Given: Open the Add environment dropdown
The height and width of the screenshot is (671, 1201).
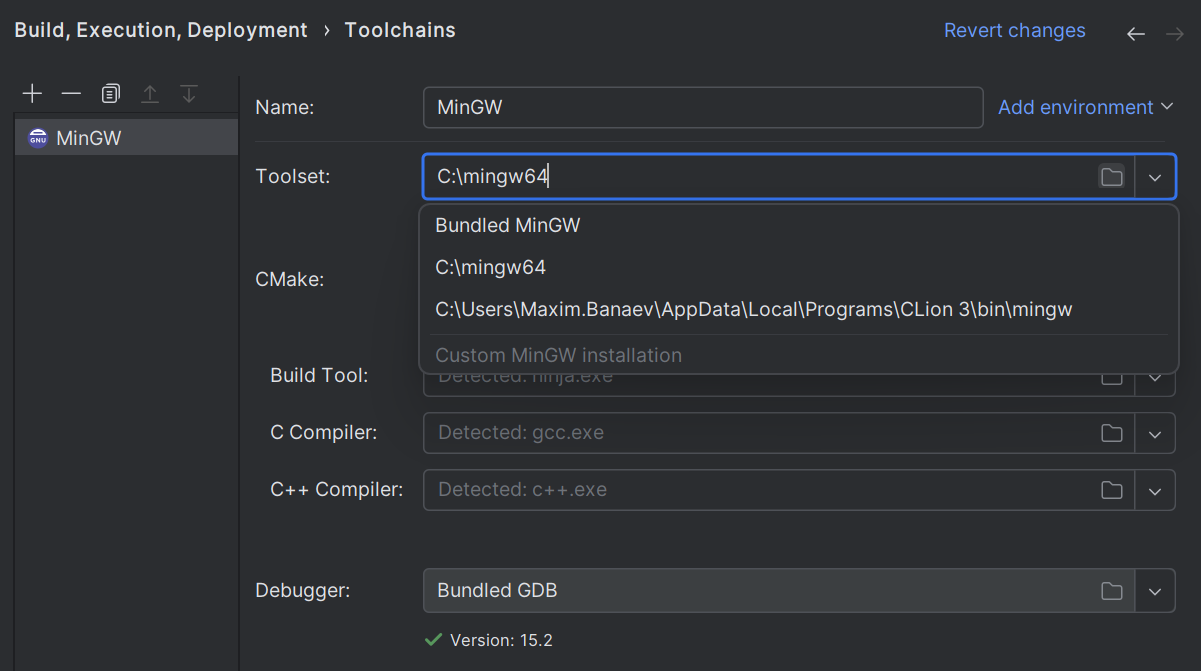Looking at the screenshot, I should [1085, 107].
